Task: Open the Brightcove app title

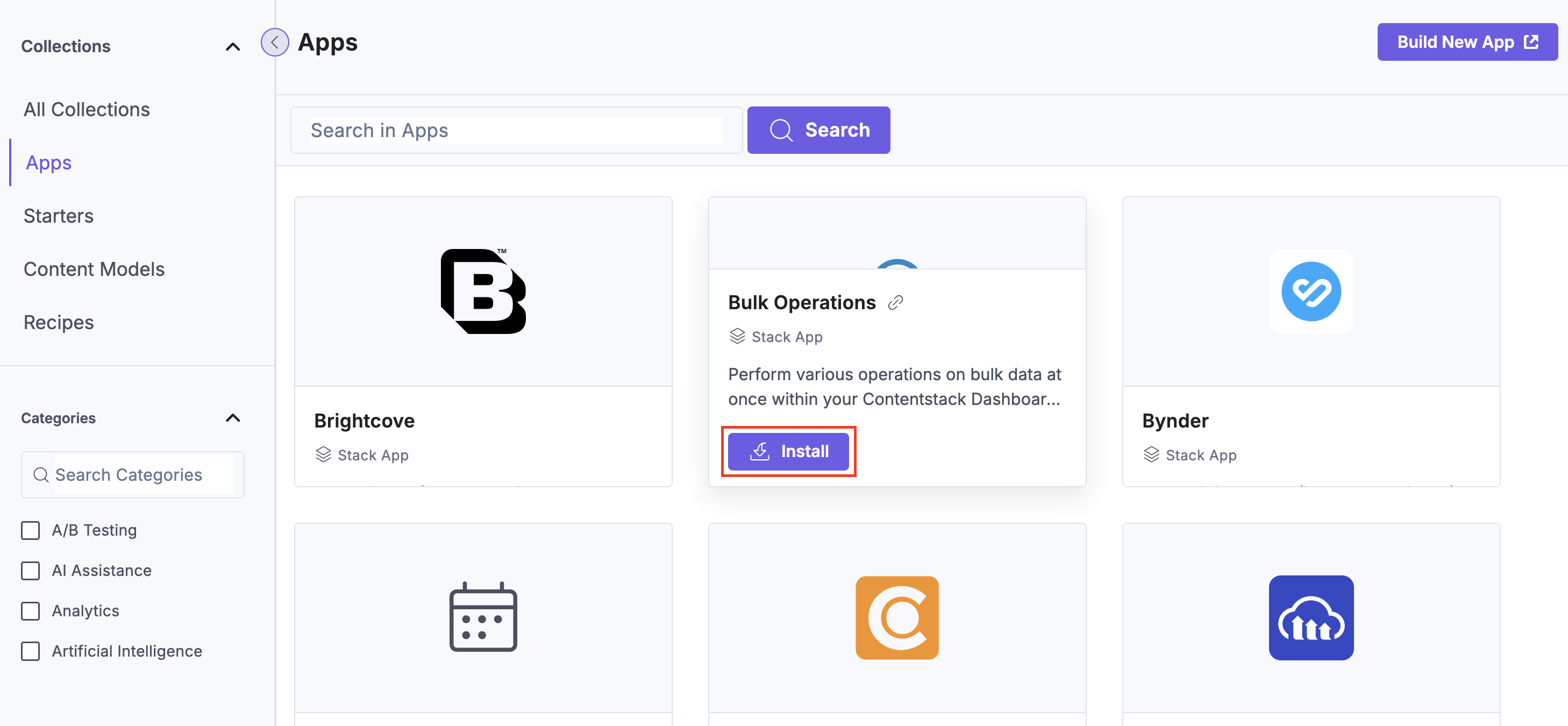Action: [x=364, y=421]
